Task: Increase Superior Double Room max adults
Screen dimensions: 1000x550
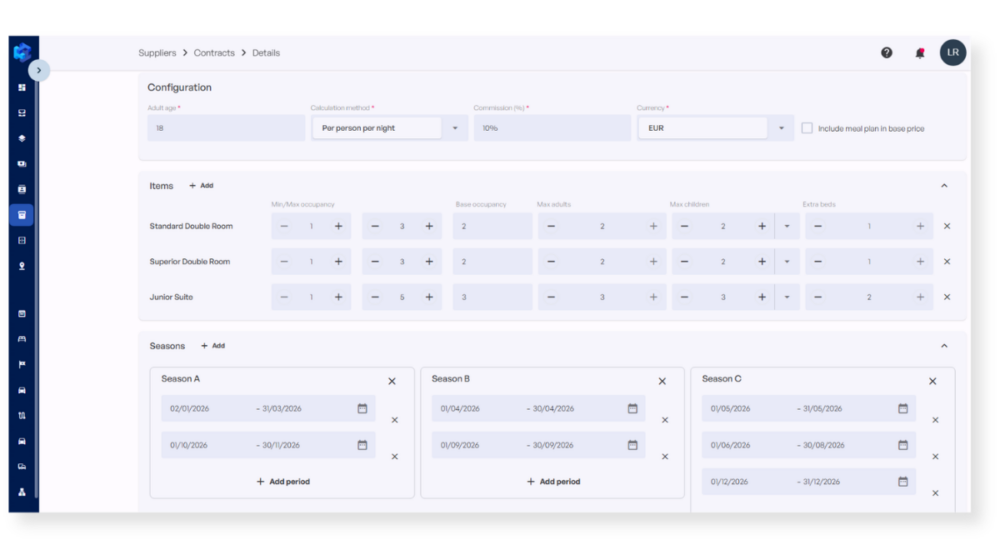Action: [x=653, y=262]
